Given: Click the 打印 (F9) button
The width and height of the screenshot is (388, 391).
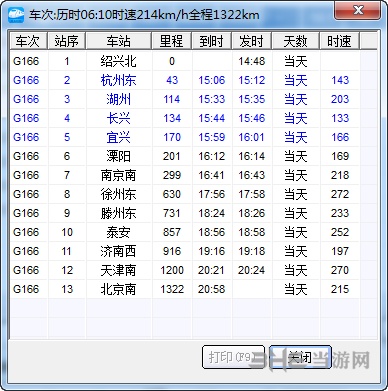Looking at the screenshot, I should (x=233, y=357).
